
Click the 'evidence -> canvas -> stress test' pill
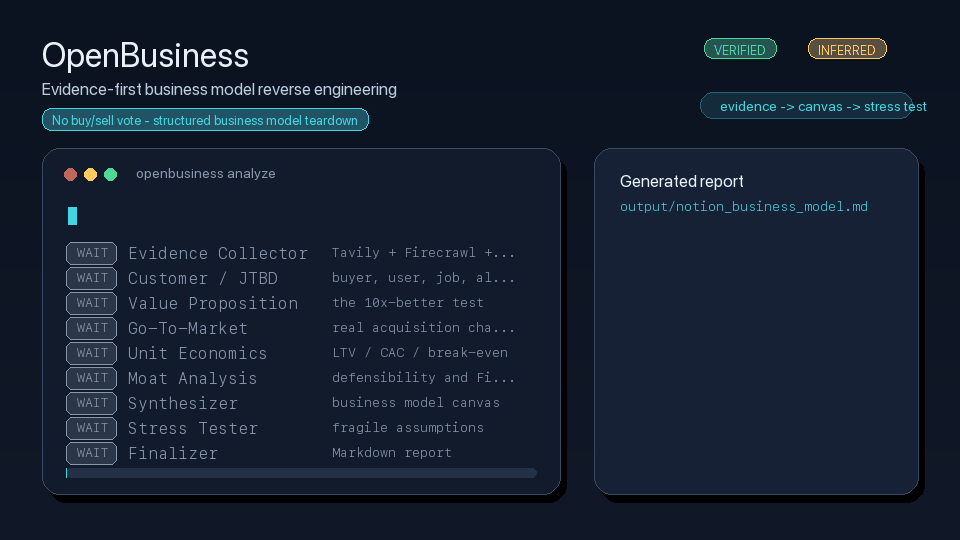tap(806, 106)
